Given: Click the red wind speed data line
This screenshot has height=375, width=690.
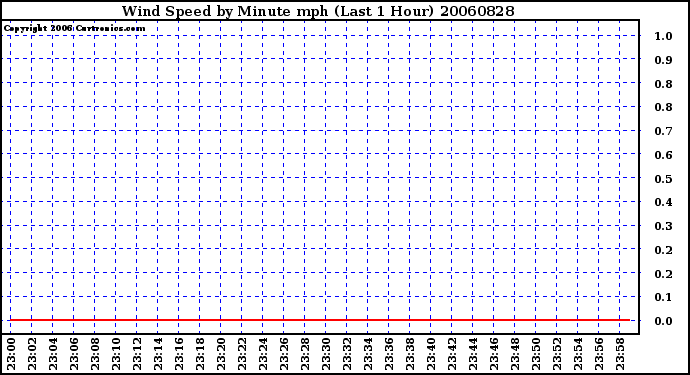Looking at the screenshot, I should (x=320, y=320).
